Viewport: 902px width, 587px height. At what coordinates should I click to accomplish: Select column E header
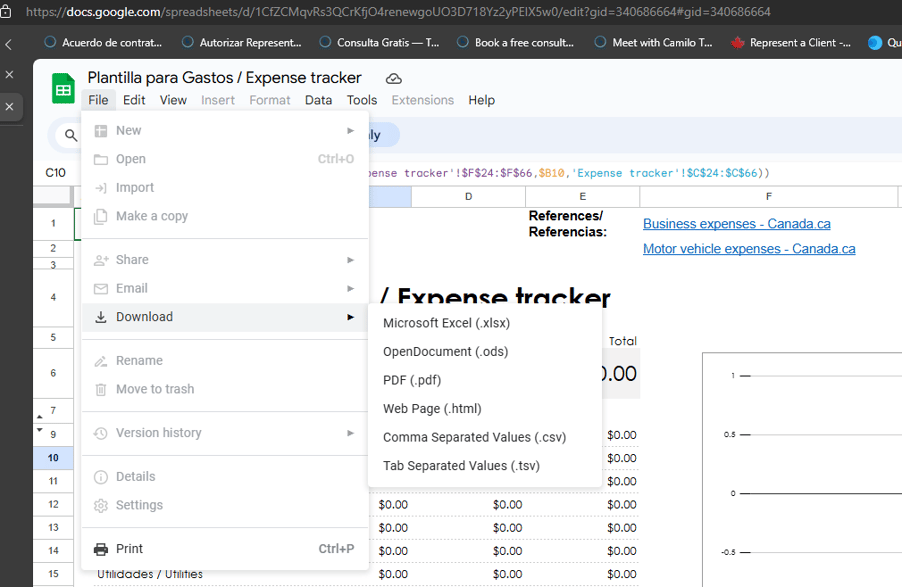583,197
